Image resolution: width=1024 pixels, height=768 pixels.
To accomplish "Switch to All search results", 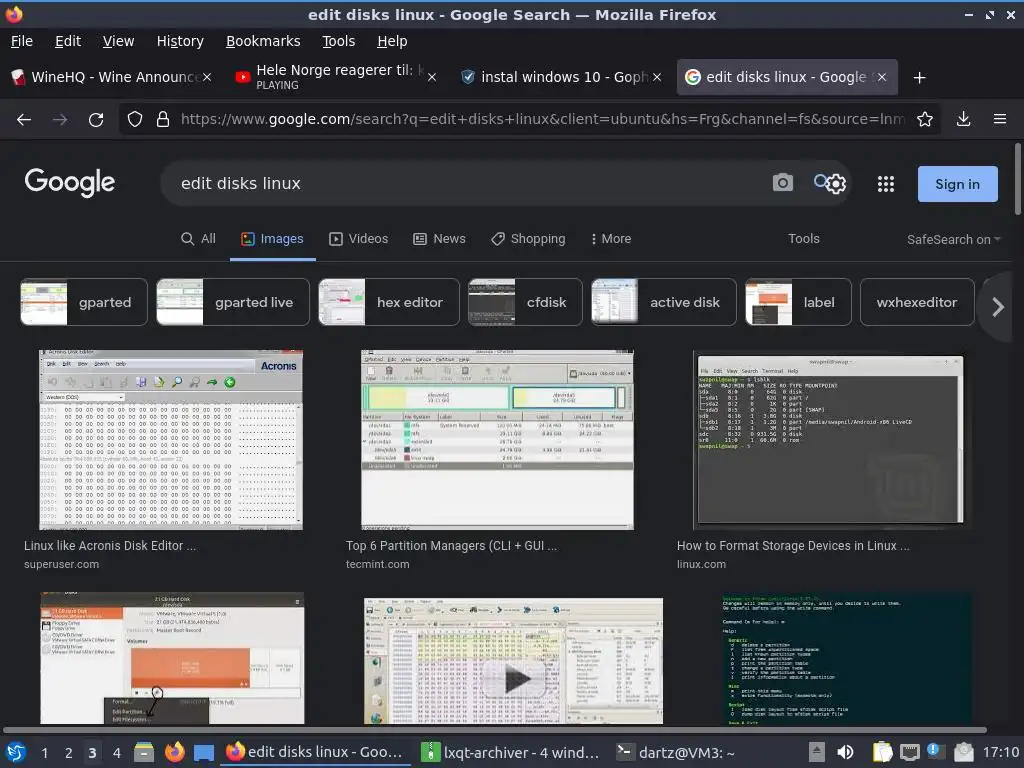I will click(198, 239).
